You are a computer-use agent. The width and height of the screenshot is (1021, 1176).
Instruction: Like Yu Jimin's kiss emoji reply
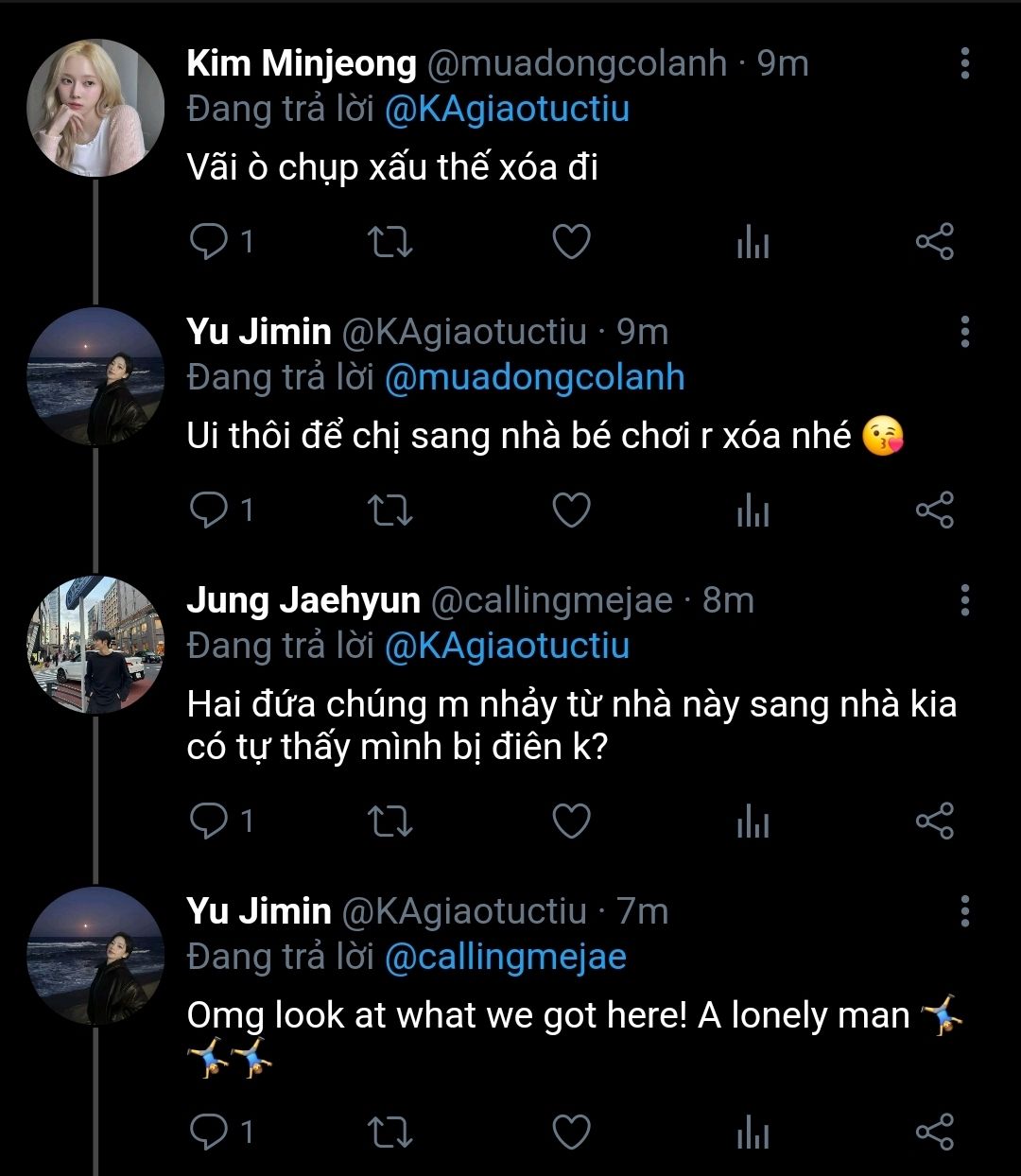point(571,510)
